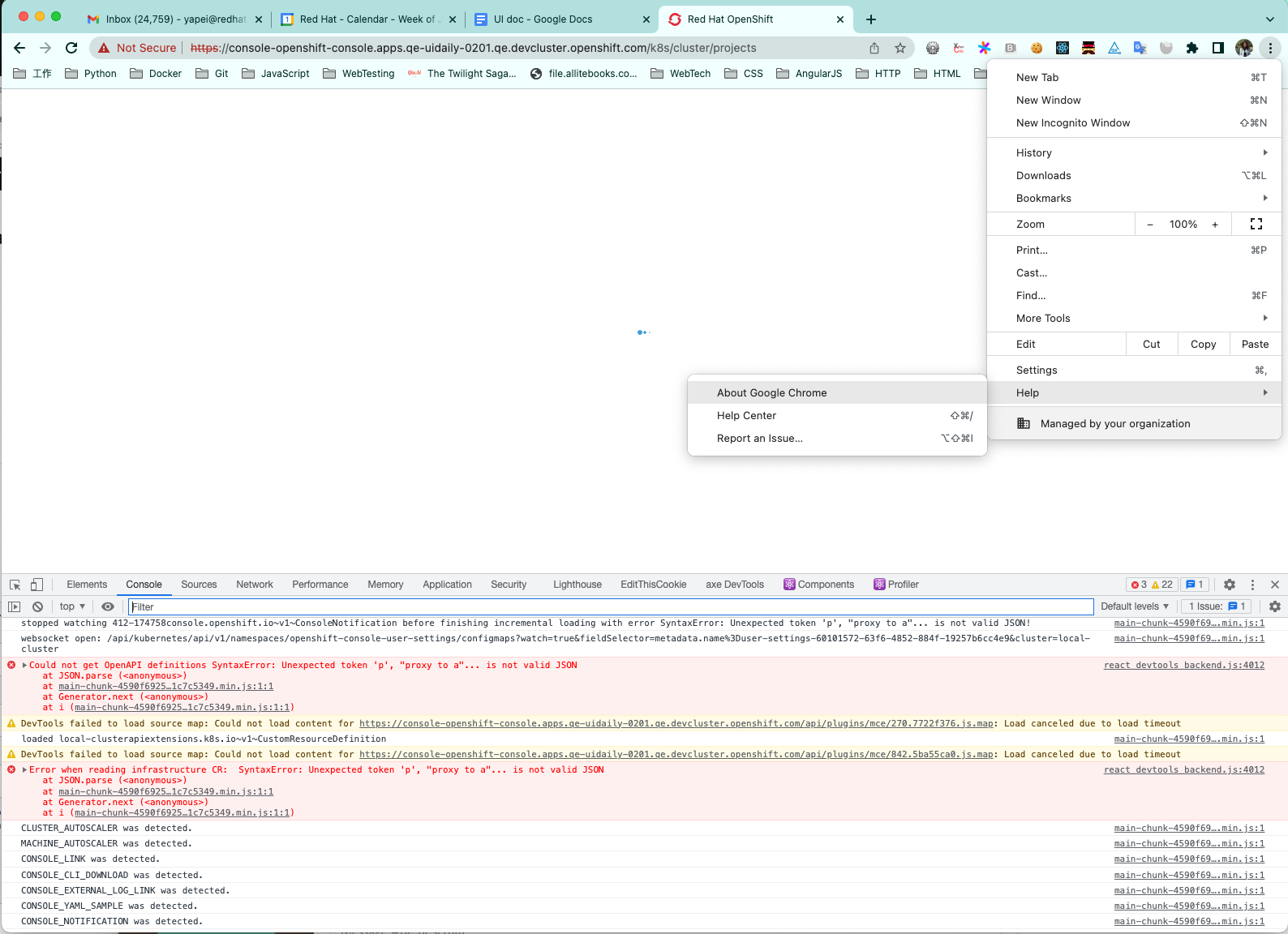The width and height of the screenshot is (1288, 934).
Task: Increase zoom with the plus button
Action: point(1215,224)
